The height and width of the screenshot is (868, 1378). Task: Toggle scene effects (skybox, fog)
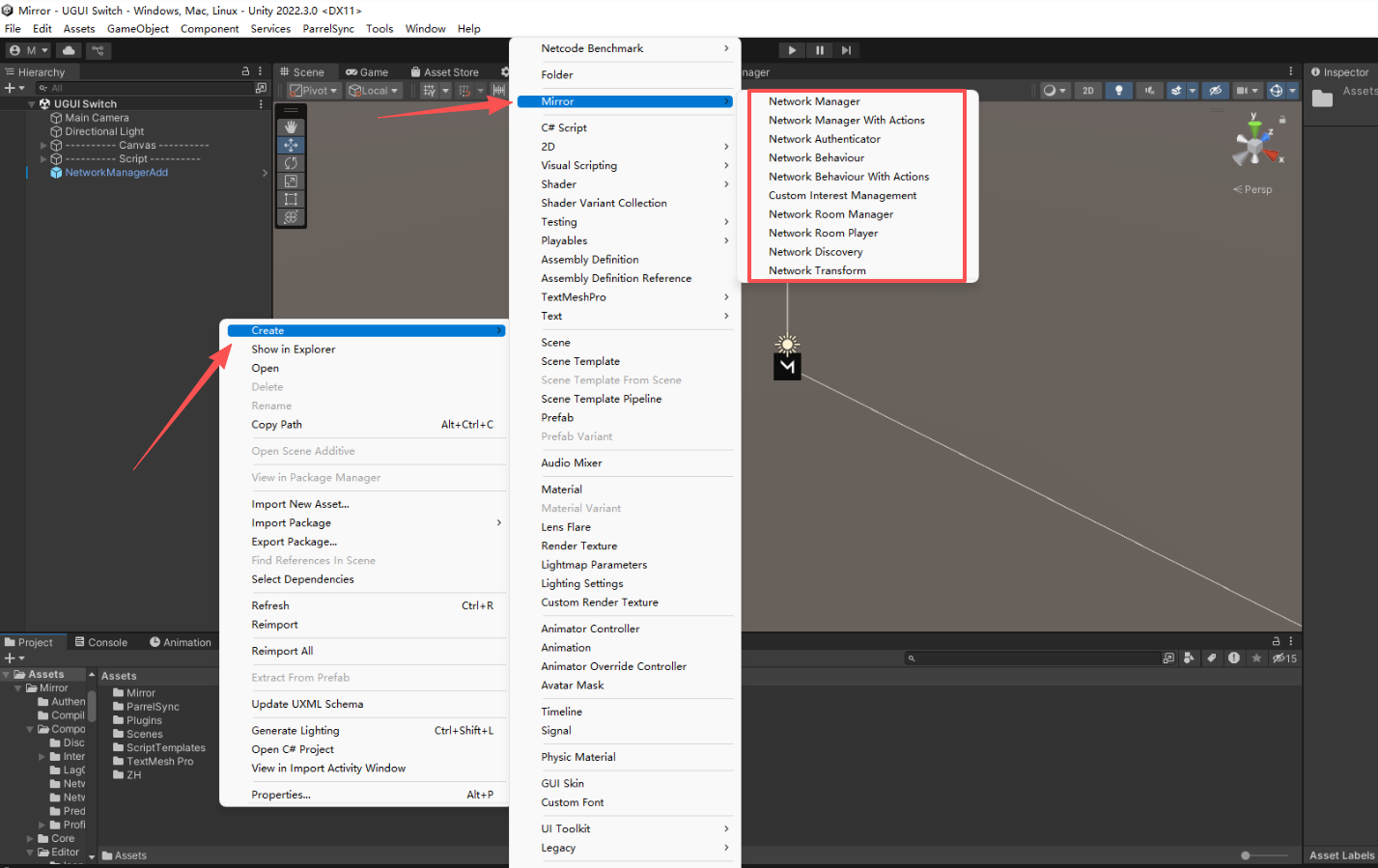(x=1176, y=90)
